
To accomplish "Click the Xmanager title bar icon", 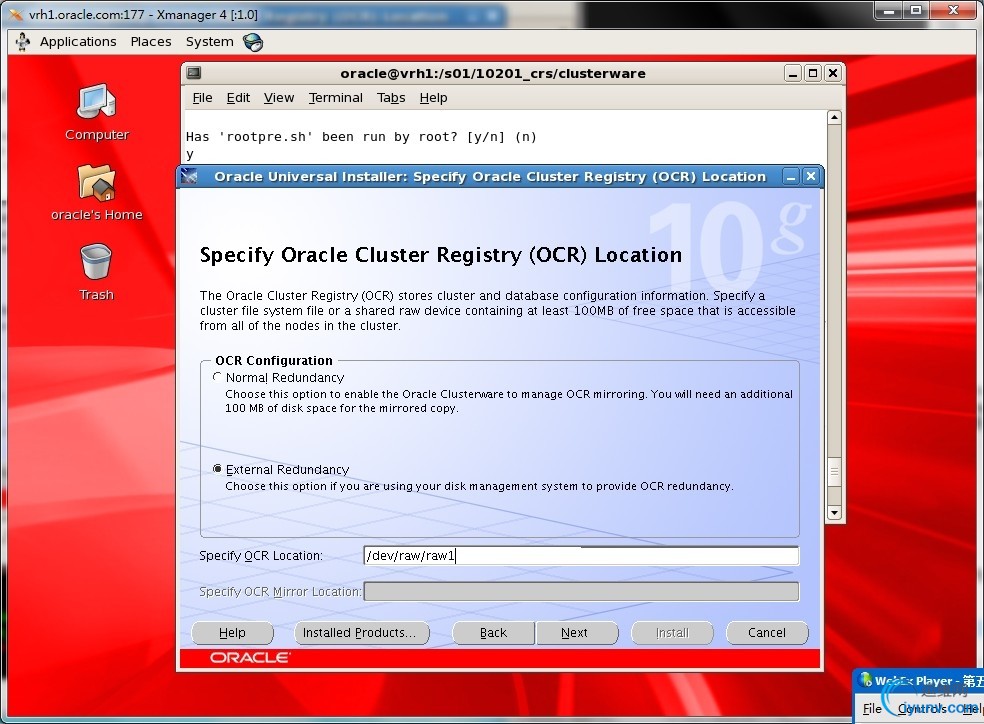I will 16,14.
